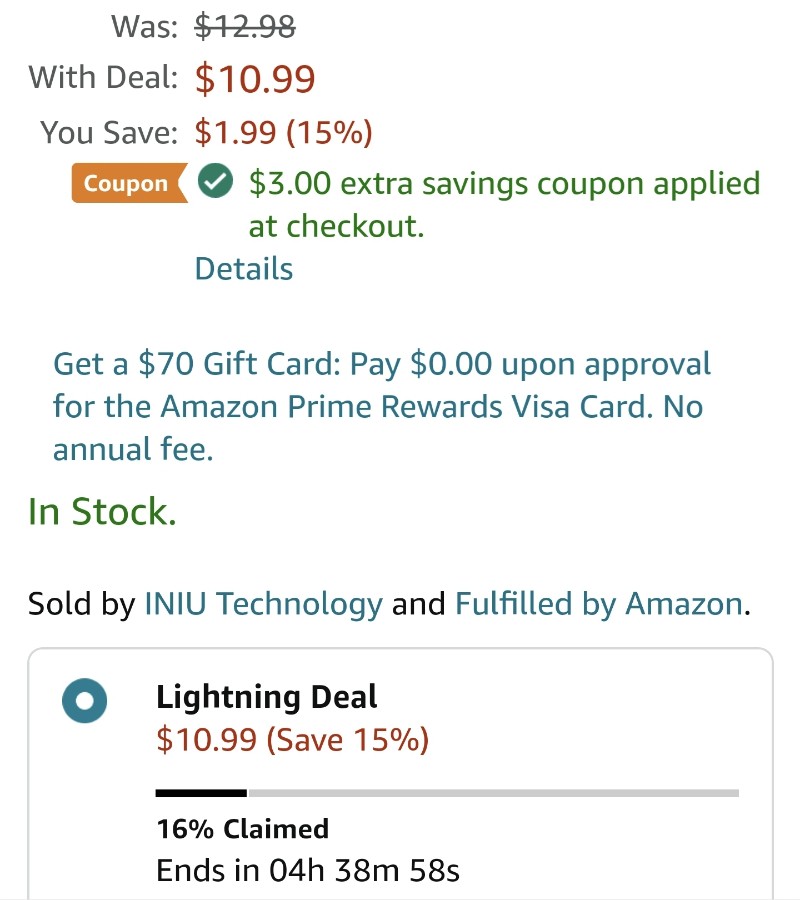This screenshot has height=900, width=800.
Task: Click the $10.99 With Deal price
Action: coord(255,79)
